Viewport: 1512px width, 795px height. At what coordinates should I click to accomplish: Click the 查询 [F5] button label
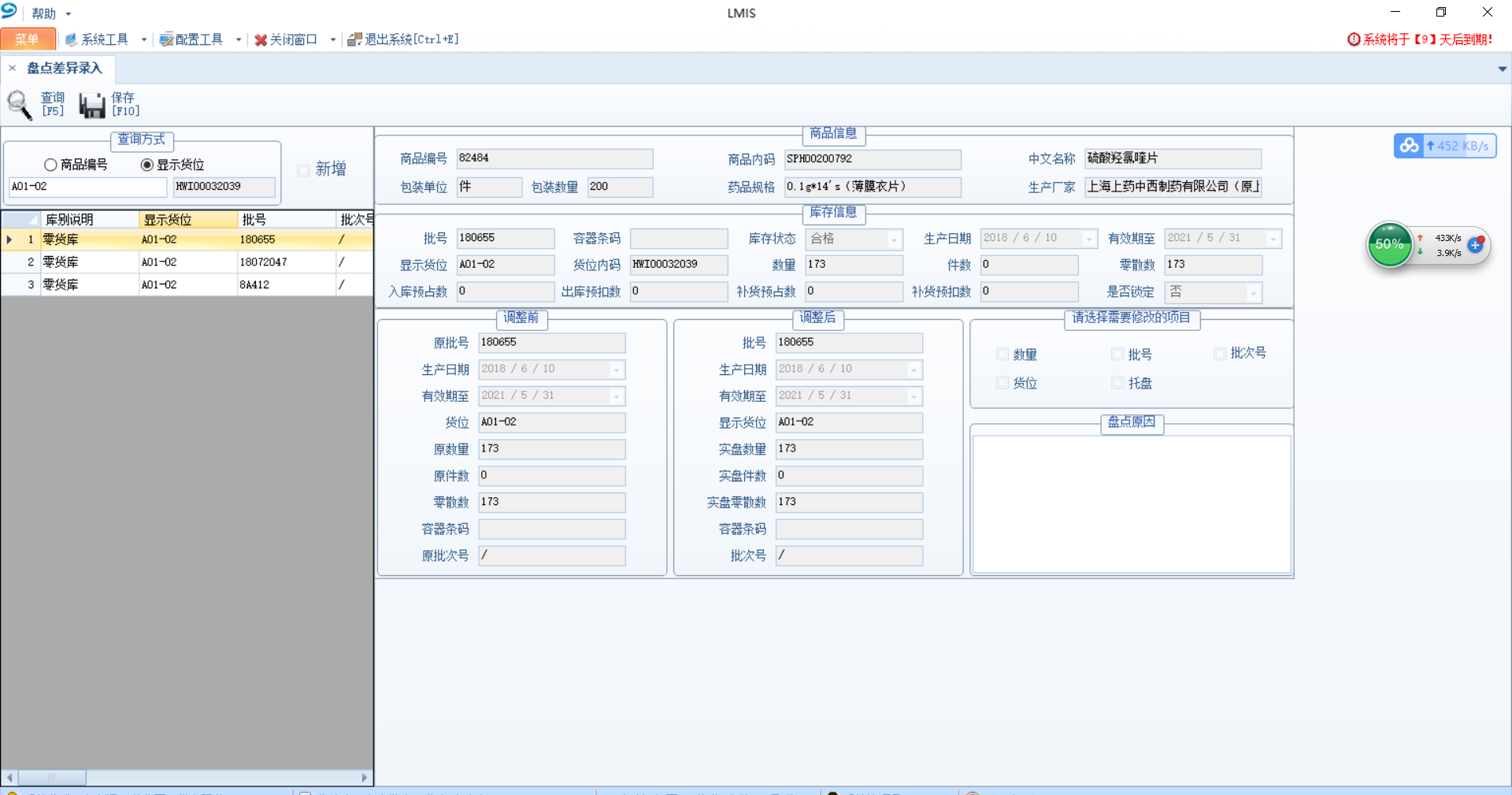[x=53, y=104]
